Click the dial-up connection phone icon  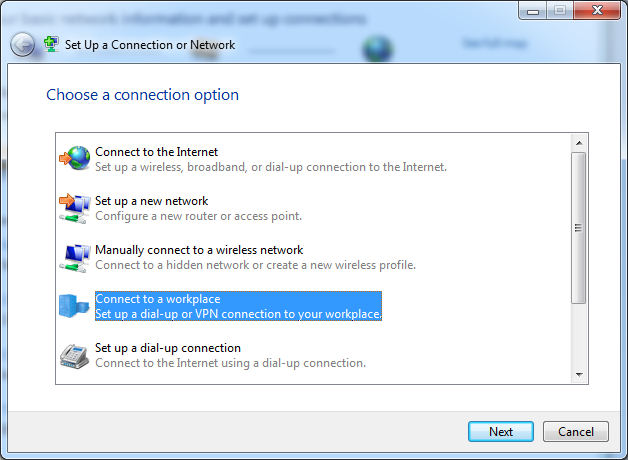74,355
